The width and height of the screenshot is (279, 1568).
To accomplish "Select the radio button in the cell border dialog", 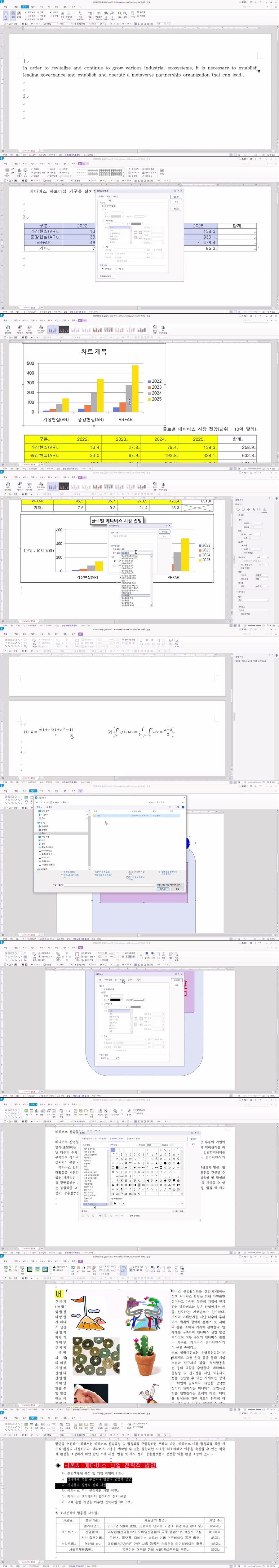I will coord(103,268).
